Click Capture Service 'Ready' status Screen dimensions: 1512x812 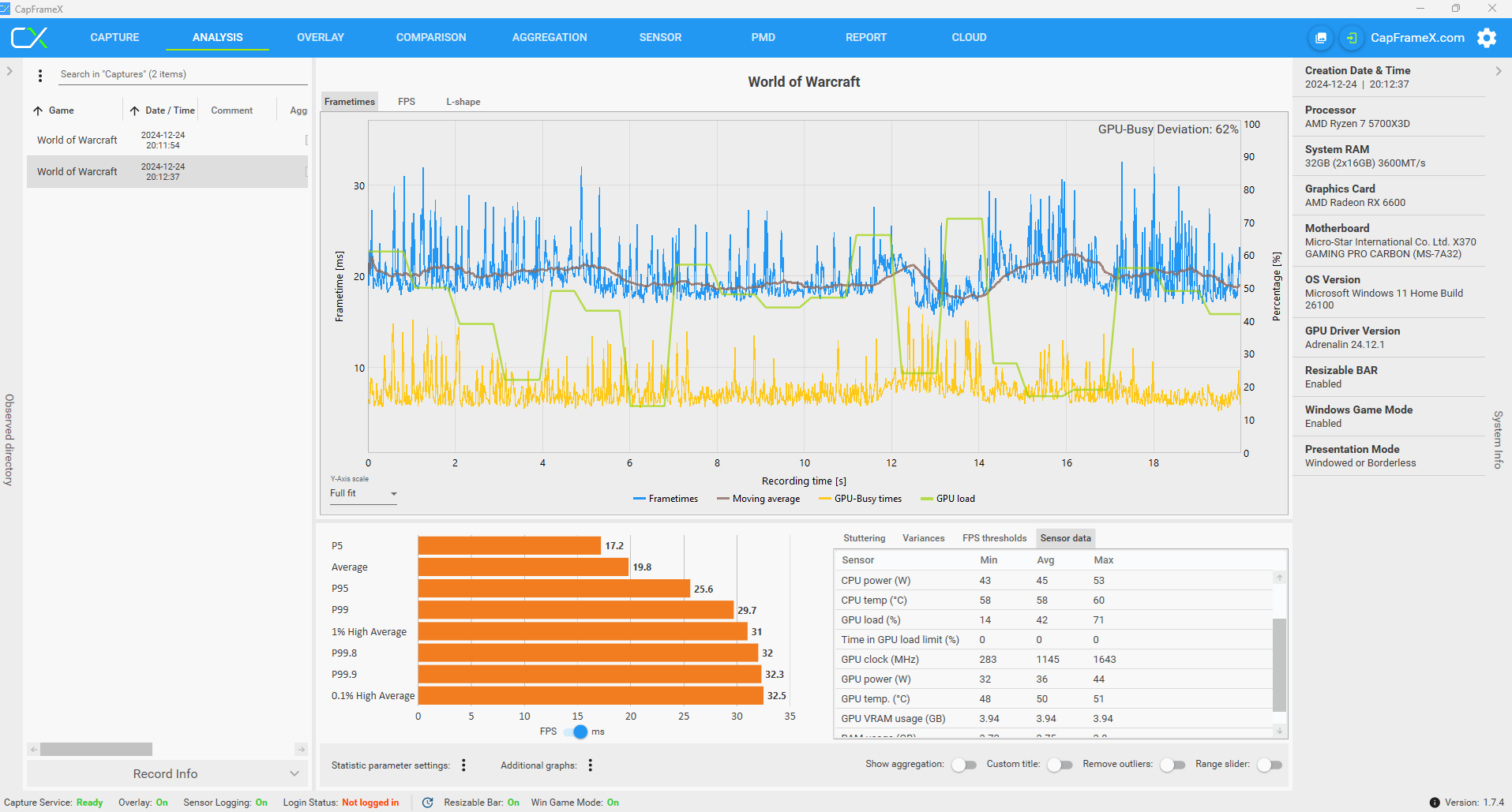(x=89, y=803)
